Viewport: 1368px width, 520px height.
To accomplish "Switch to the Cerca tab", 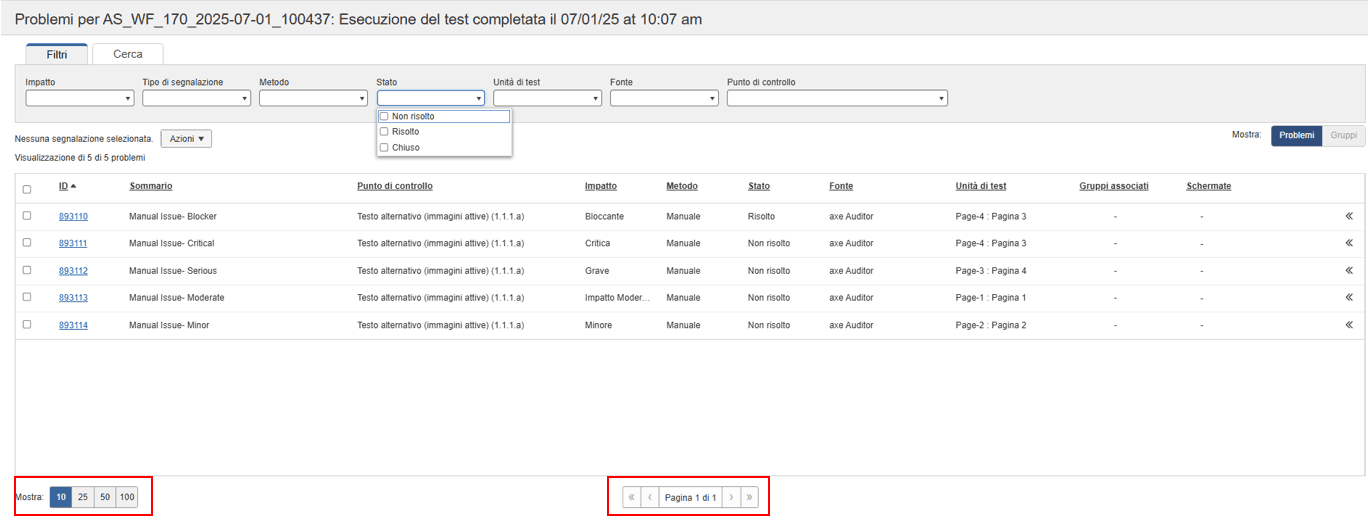I will [127, 54].
